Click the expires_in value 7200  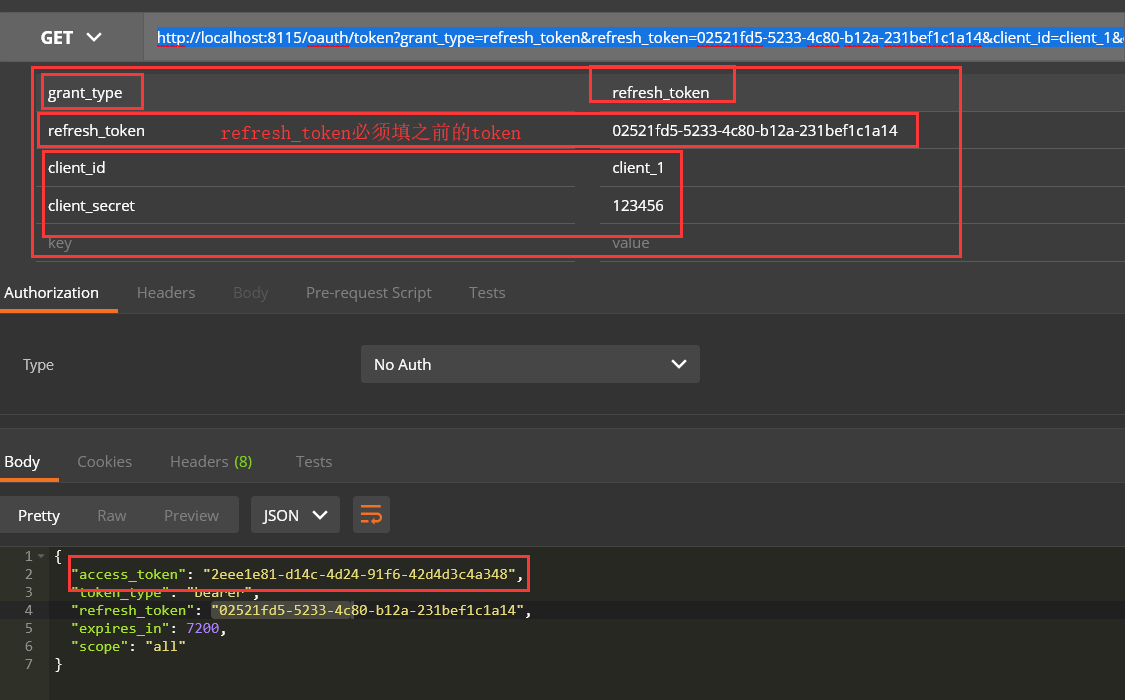(x=202, y=628)
